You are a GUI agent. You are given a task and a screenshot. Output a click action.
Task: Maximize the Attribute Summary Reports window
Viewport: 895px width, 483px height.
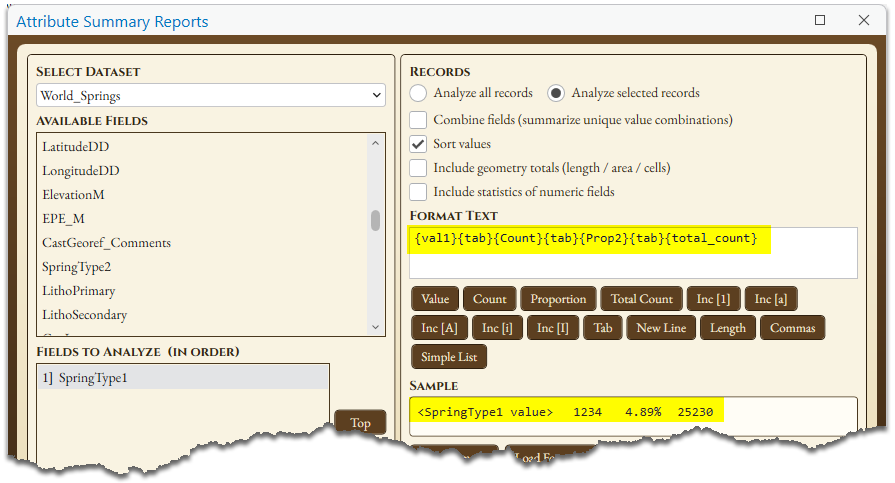pyautogui.click(x=820, y=21)
